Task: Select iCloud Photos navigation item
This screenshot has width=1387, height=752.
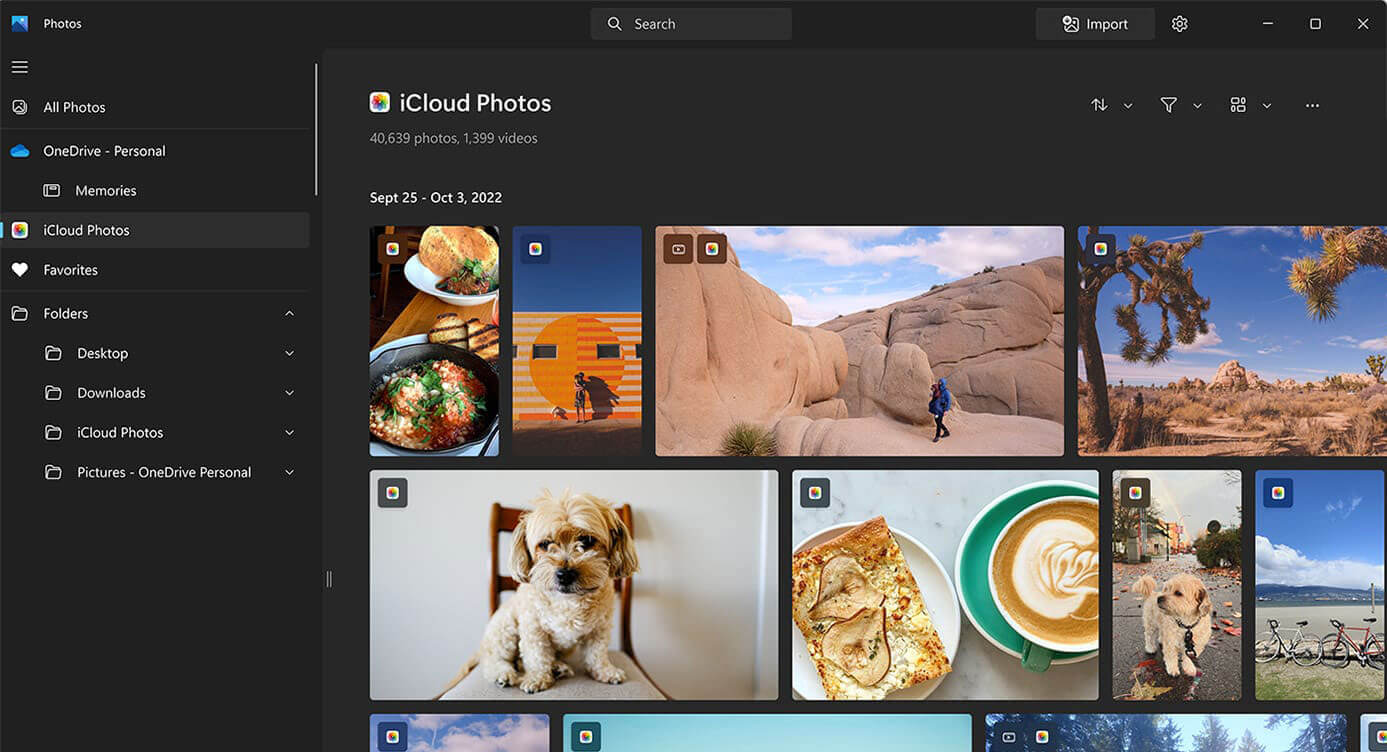Action: coord(155,230)
